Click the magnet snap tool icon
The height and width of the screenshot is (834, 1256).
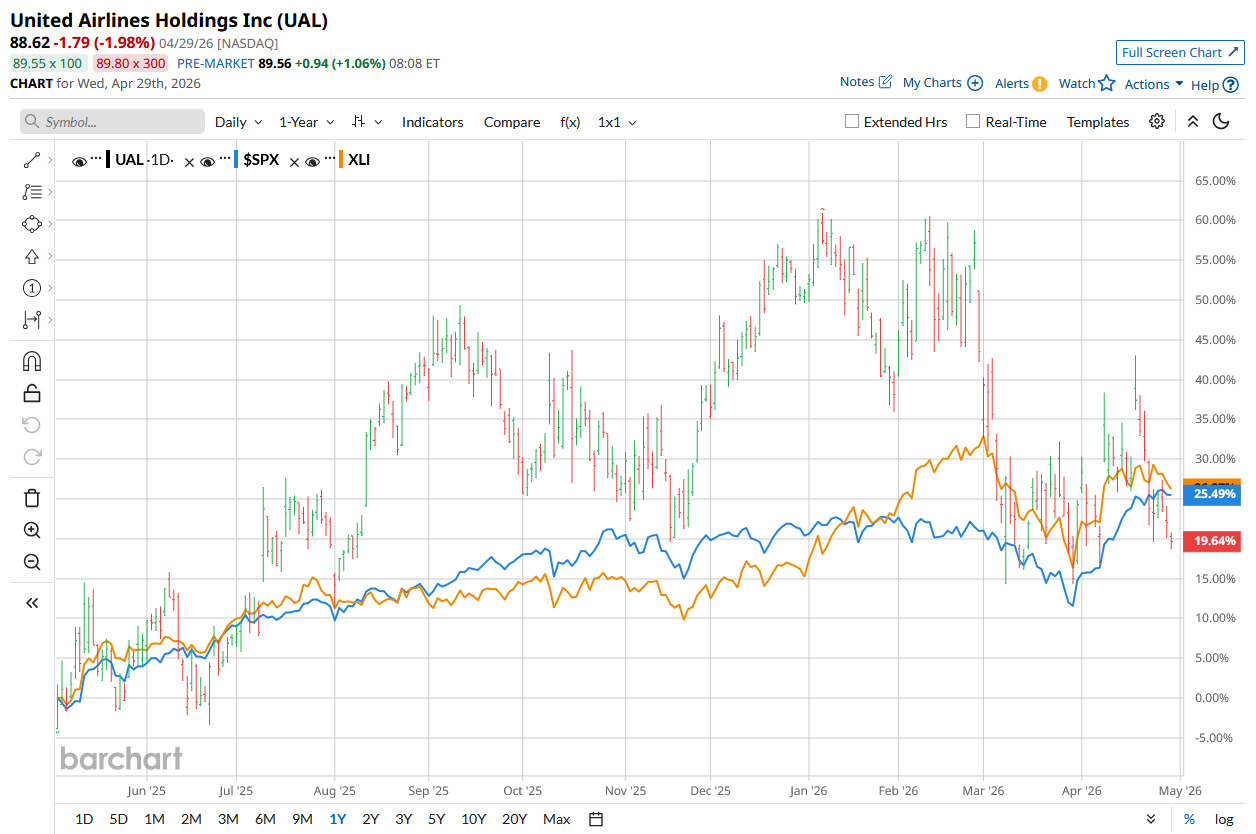tap(31, 361)
